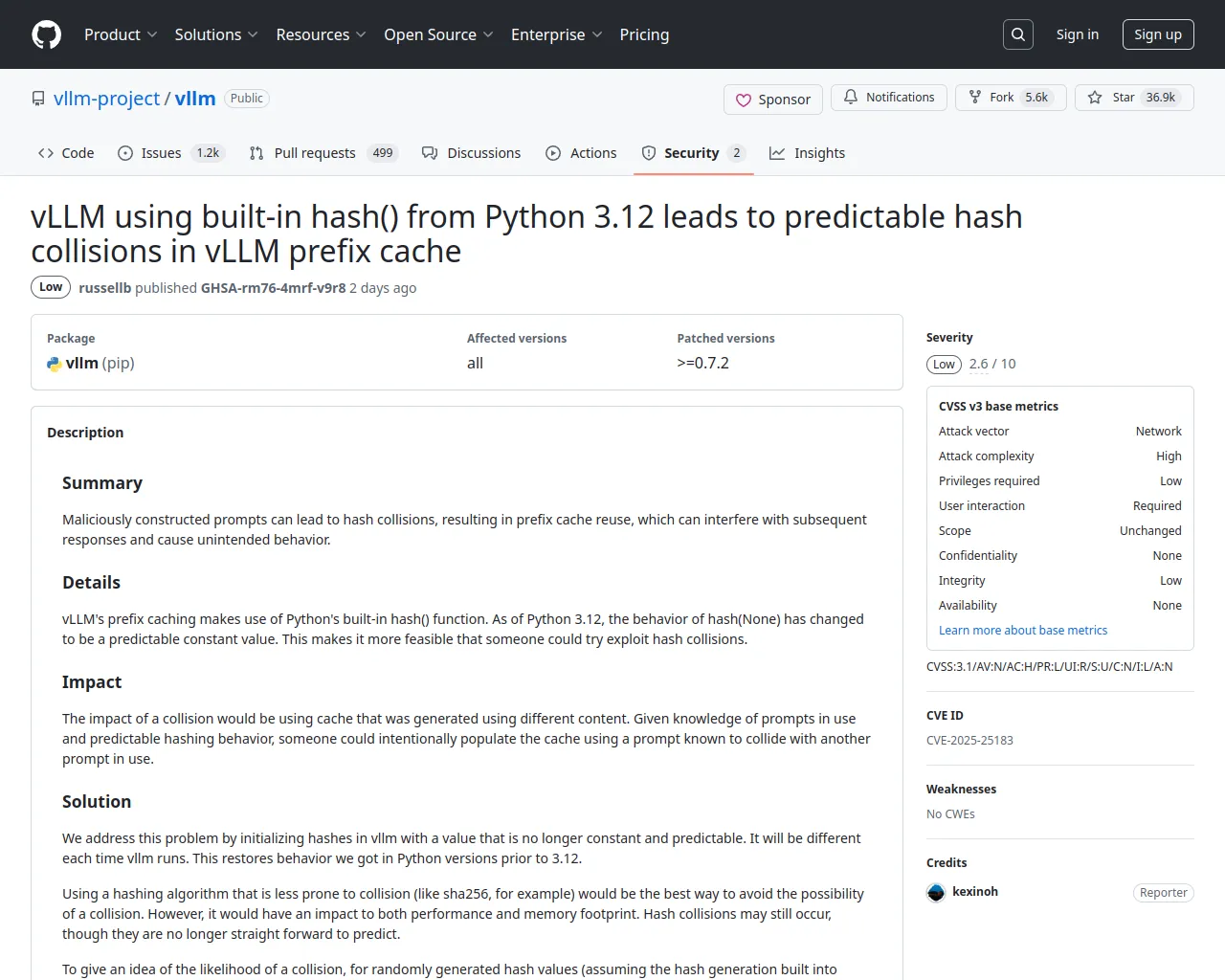Switch to the Discussions tab

click(x=472, y=153)
